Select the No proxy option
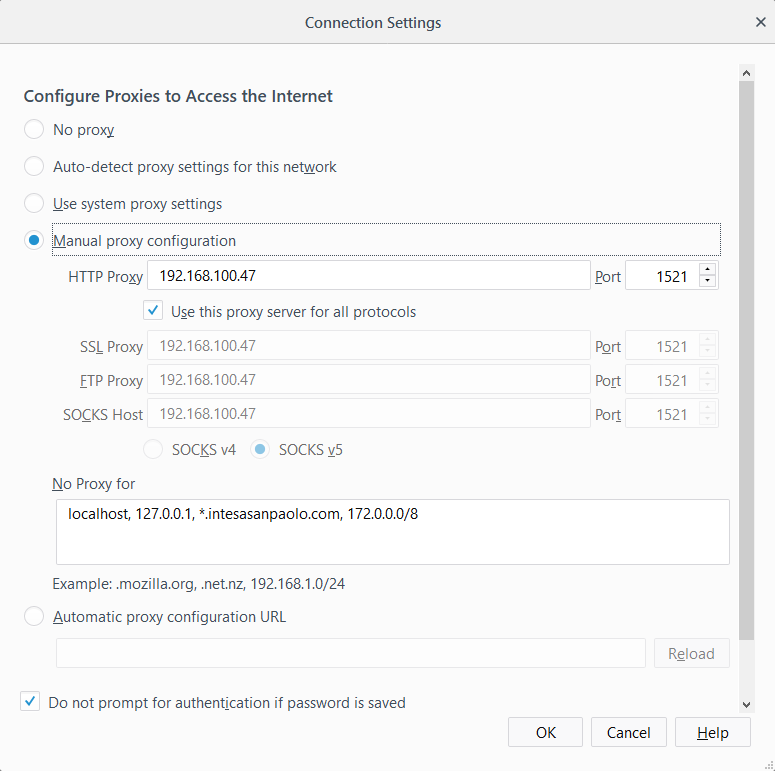 [34, 129]
